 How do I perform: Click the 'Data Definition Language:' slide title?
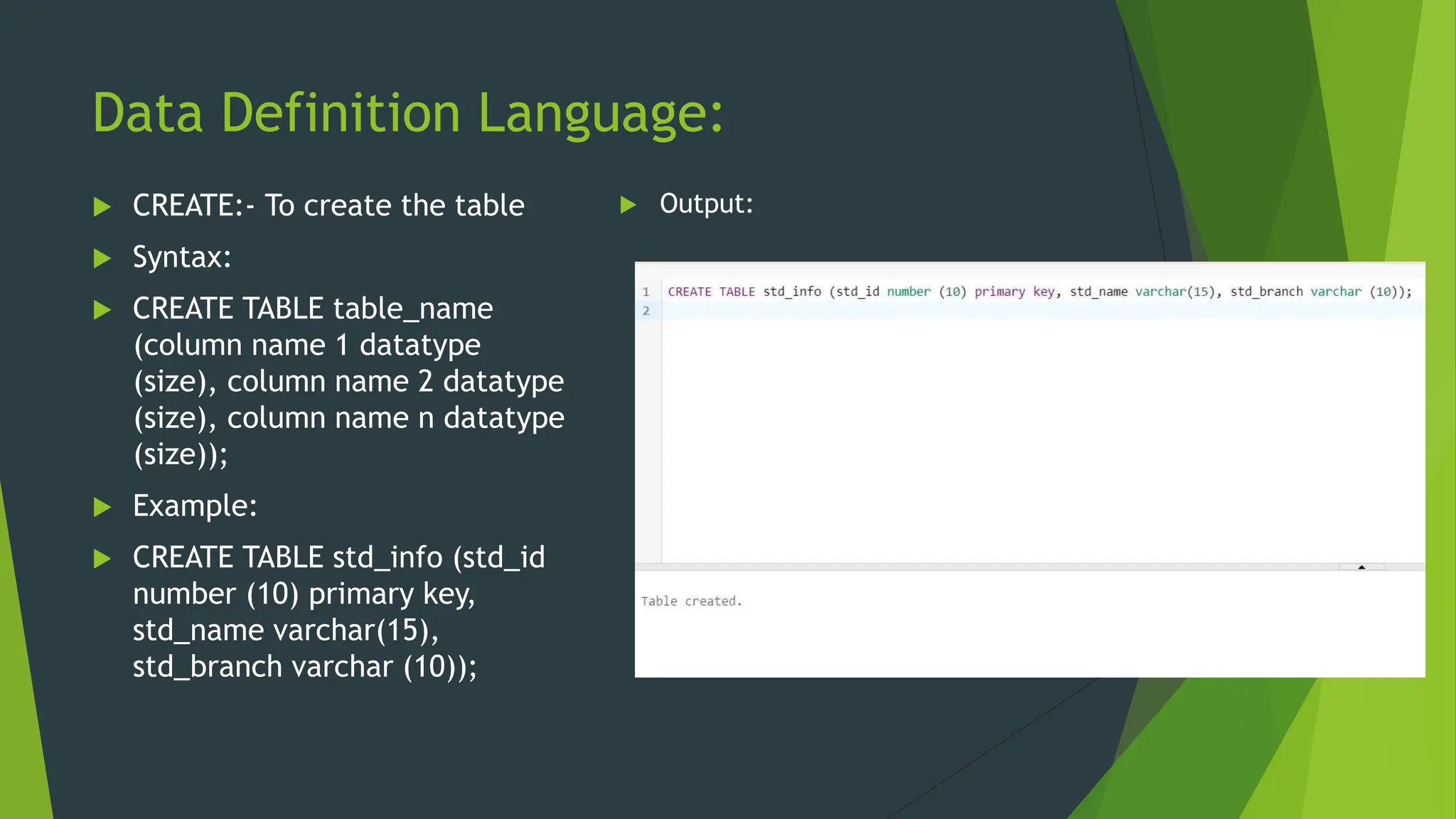point(408,113)
